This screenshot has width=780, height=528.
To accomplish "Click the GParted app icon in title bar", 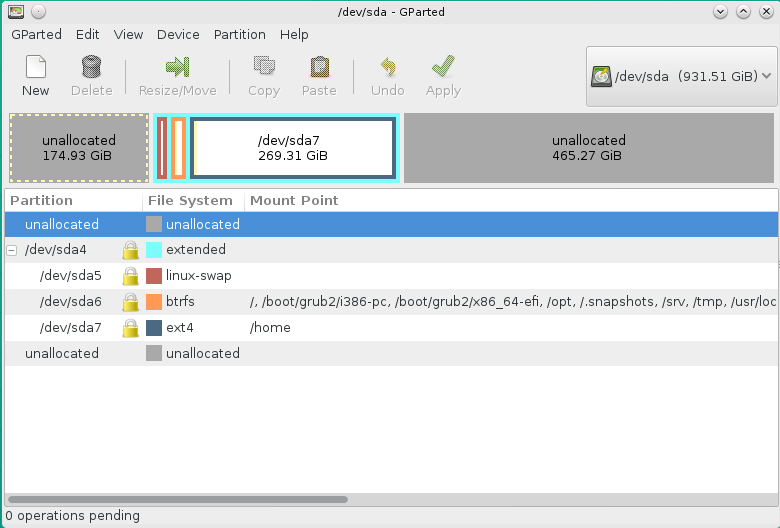I will pos(16,11).
